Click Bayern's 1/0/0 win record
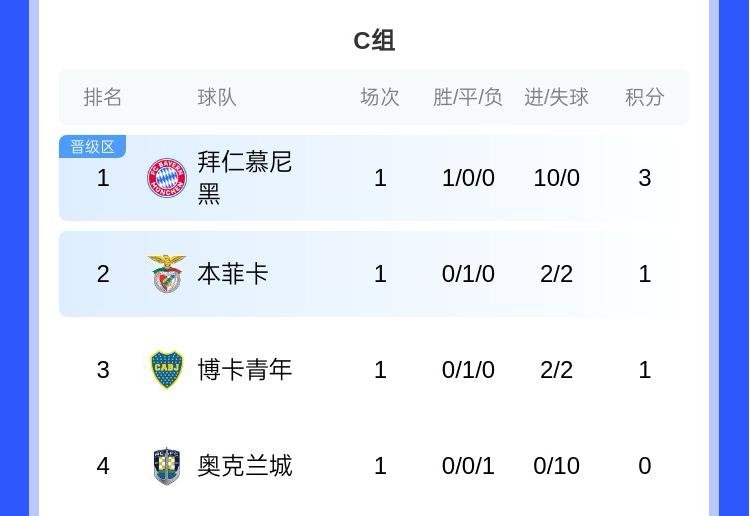Screen dimensions: 750x516 point(468,178)
